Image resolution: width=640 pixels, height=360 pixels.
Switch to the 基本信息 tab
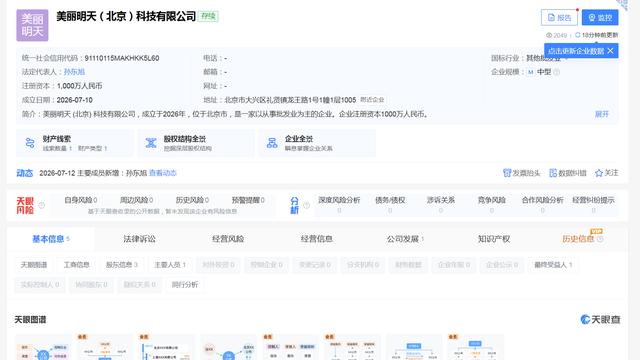coord(51,239)
